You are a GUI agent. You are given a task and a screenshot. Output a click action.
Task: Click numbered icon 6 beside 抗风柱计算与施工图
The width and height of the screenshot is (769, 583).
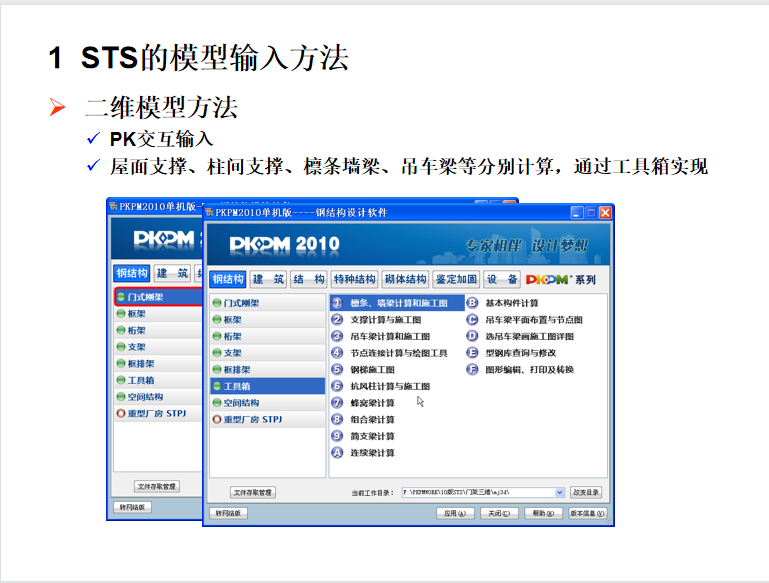(x=338, y=386)
